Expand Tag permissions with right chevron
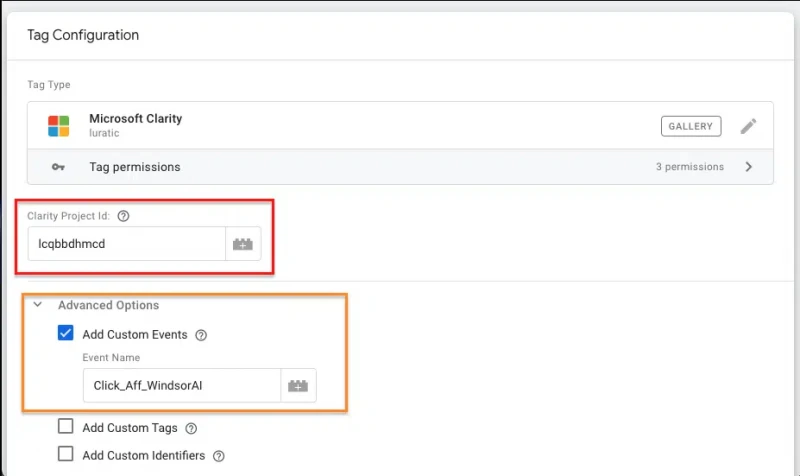 pos(748,167)
